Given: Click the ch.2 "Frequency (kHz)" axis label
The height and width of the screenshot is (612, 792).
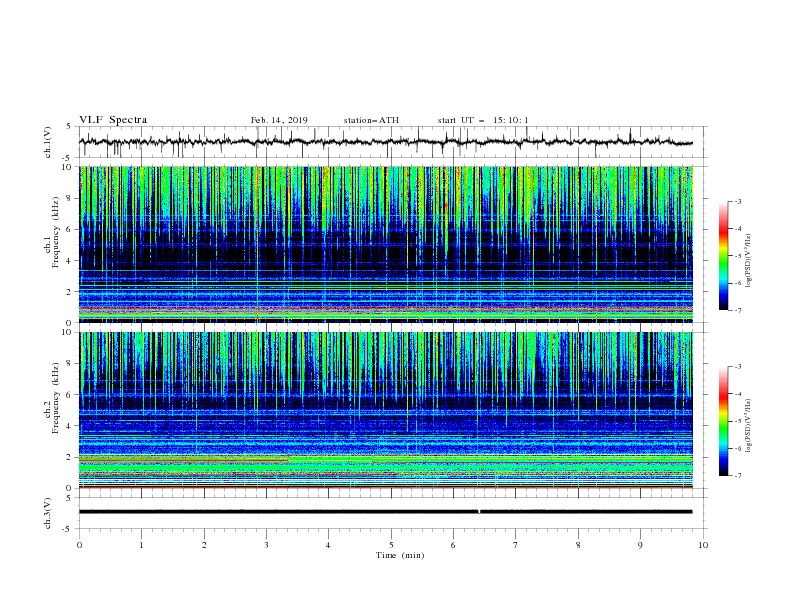Looking at the screenshot, I should point(56,397).
